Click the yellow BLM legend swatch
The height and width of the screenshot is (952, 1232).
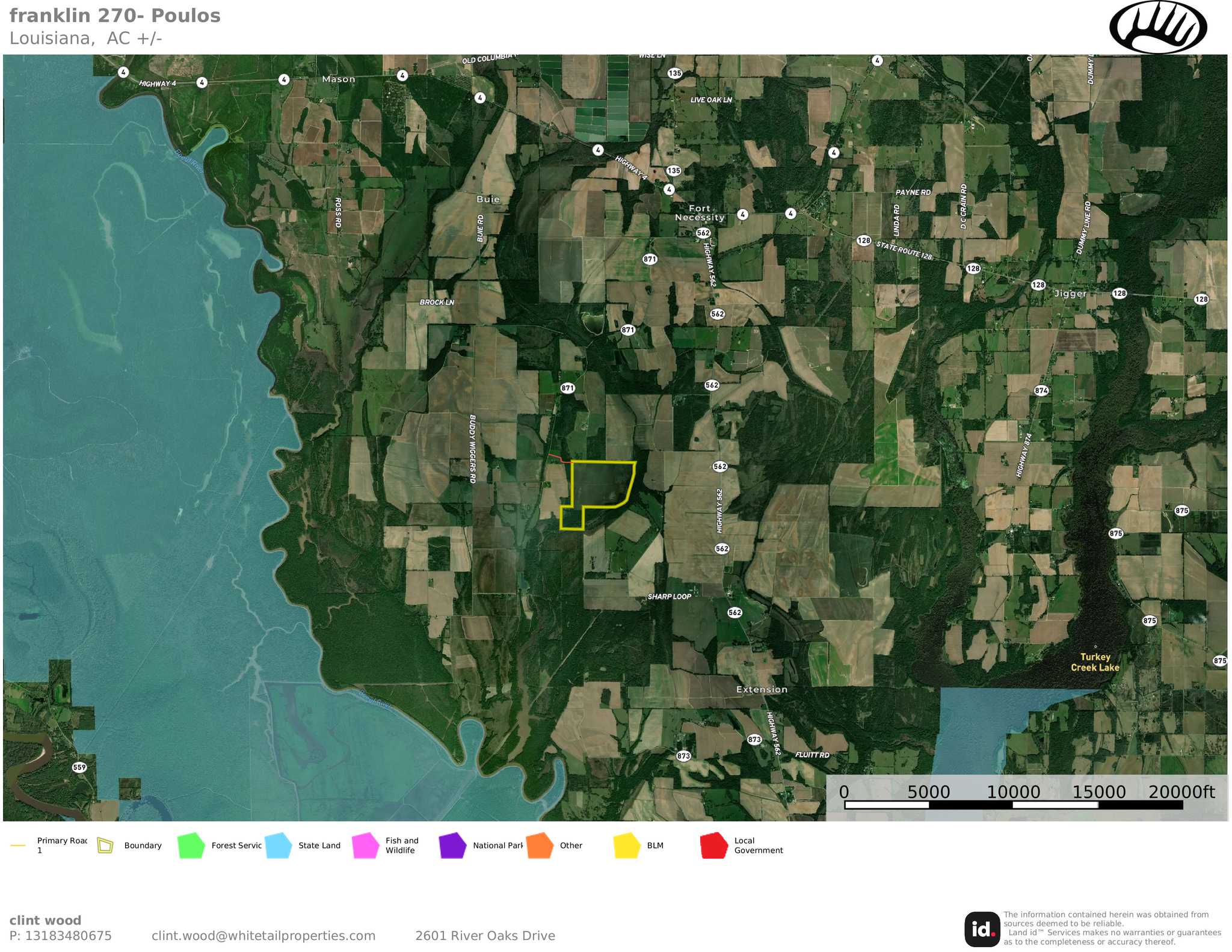tap(627, 846)
